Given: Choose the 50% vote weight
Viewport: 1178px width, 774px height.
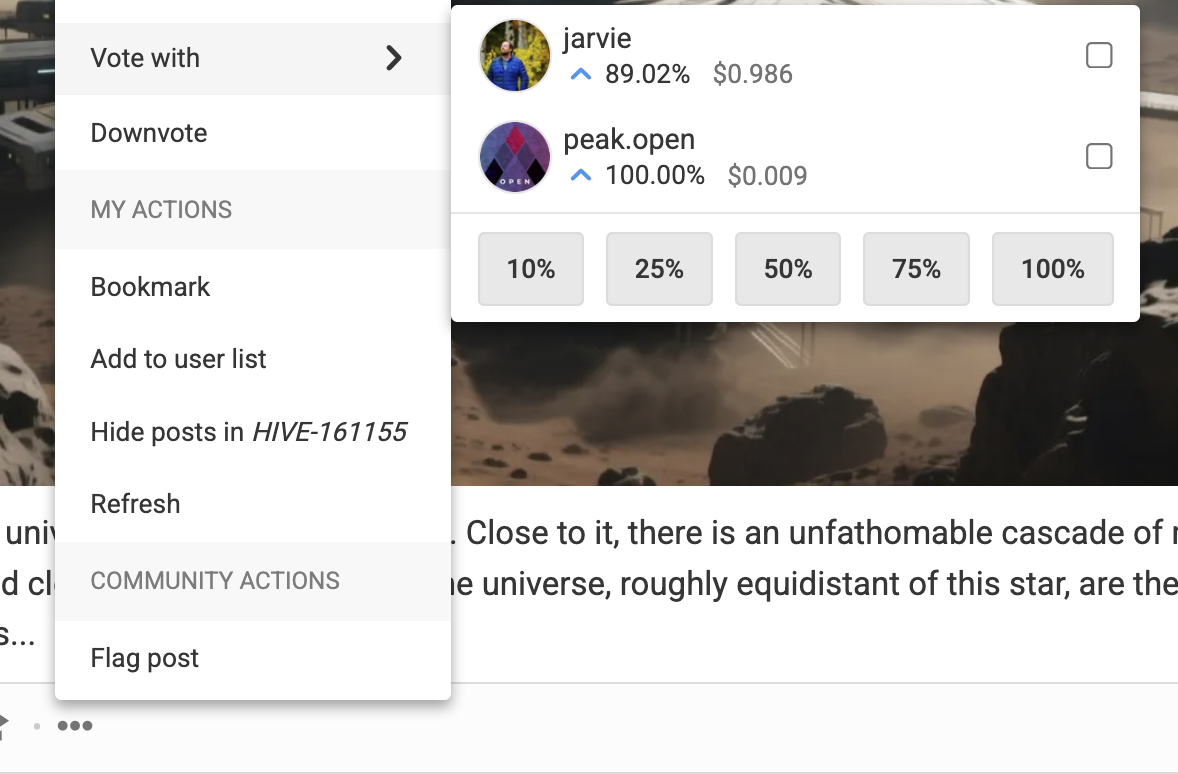Looking at the screenshot, I should tap(788, 269).
